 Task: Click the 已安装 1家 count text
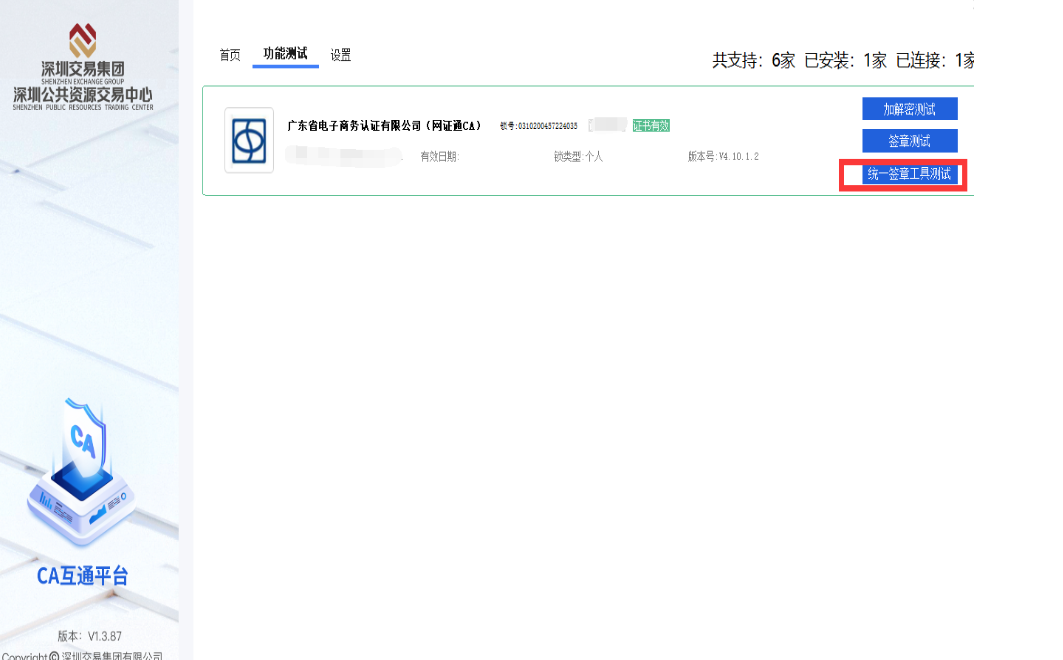[845, 60]
